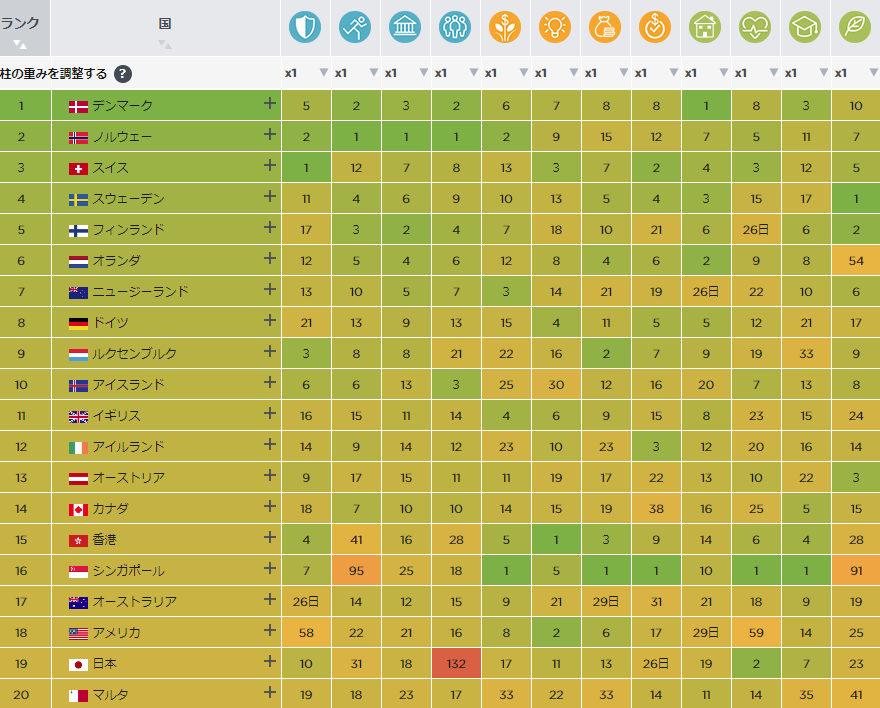
Task: Click the group of people Social Capital icon
Action: [455, 27]
